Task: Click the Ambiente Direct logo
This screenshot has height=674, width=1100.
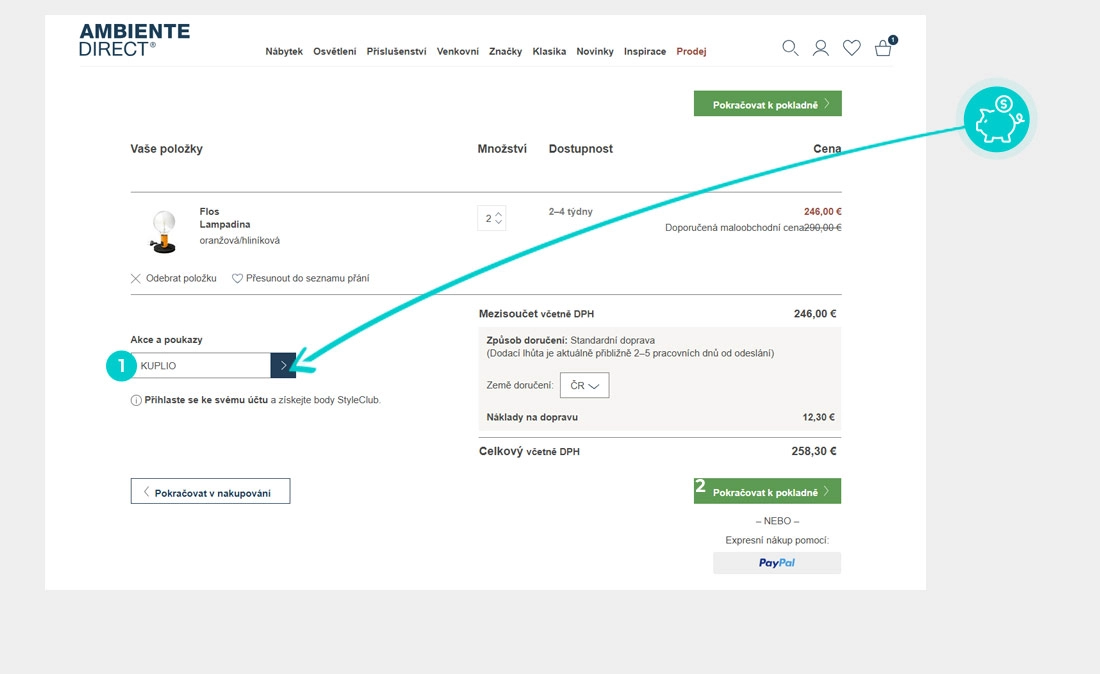Action: point(134,40)
